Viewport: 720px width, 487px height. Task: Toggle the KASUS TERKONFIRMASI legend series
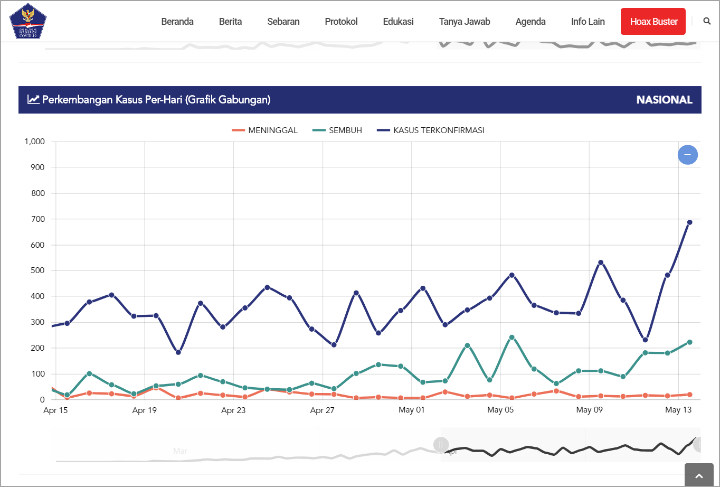pos(431,130)
